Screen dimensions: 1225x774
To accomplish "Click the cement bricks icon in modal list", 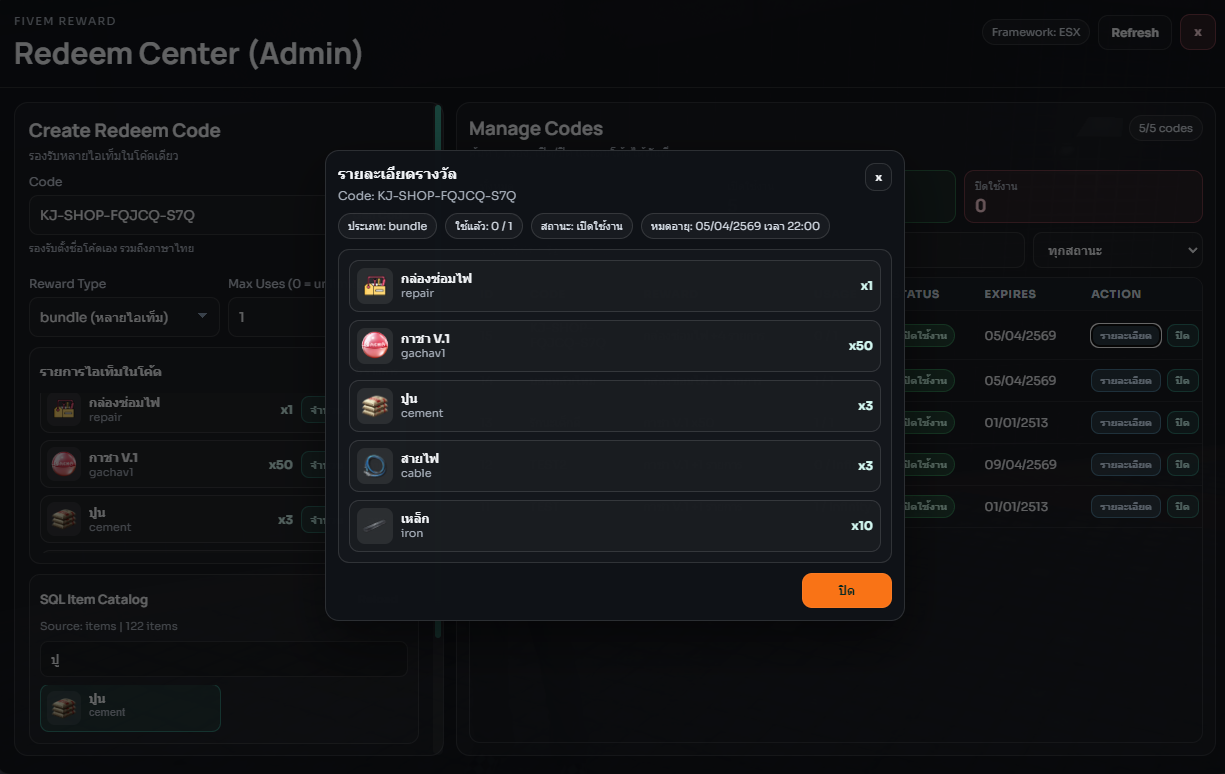I will (x=375, y=406).
